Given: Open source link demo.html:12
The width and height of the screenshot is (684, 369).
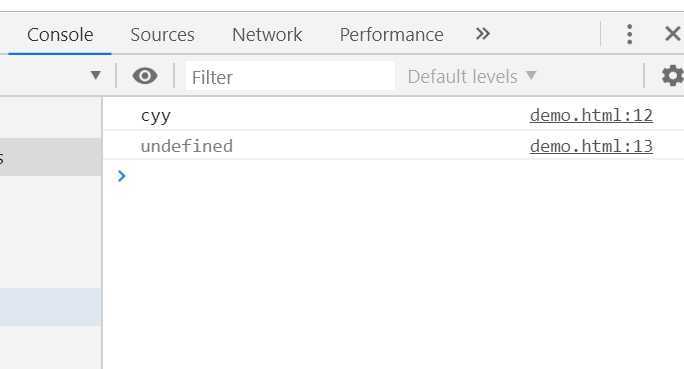Looking at the screenshot, I should [591, 116].
